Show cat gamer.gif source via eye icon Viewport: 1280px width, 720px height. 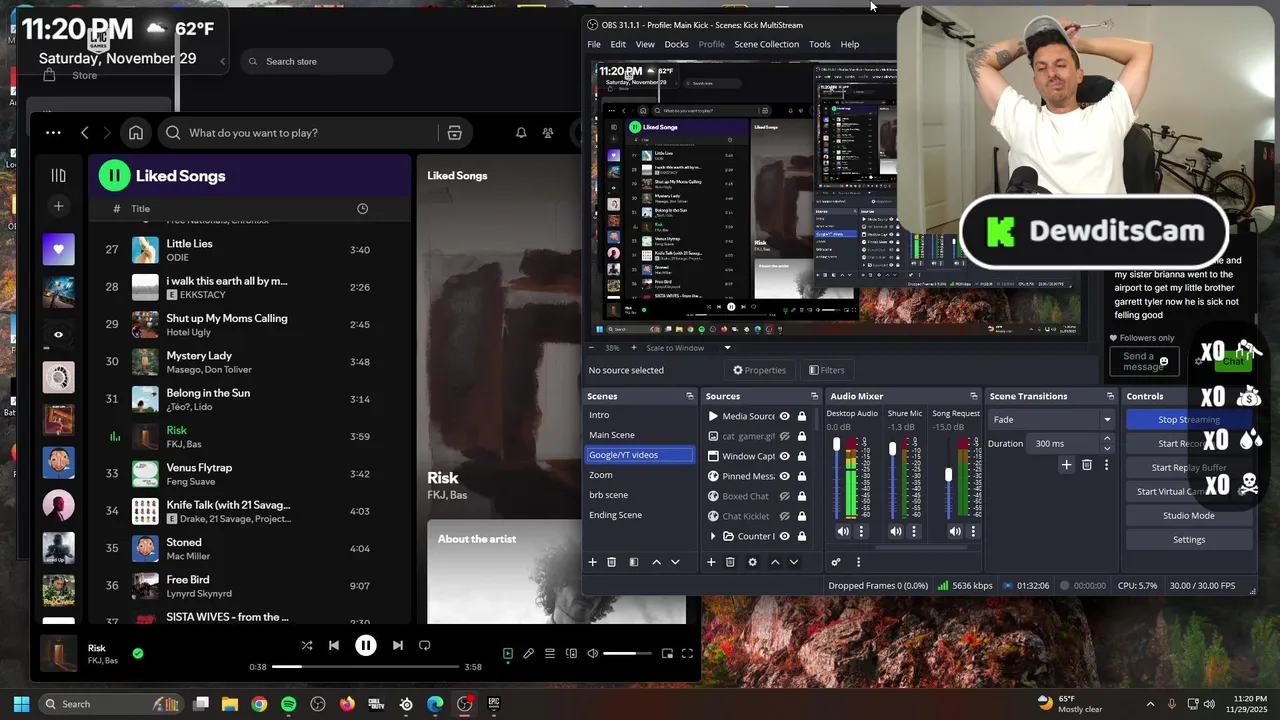tap(785, 436)
